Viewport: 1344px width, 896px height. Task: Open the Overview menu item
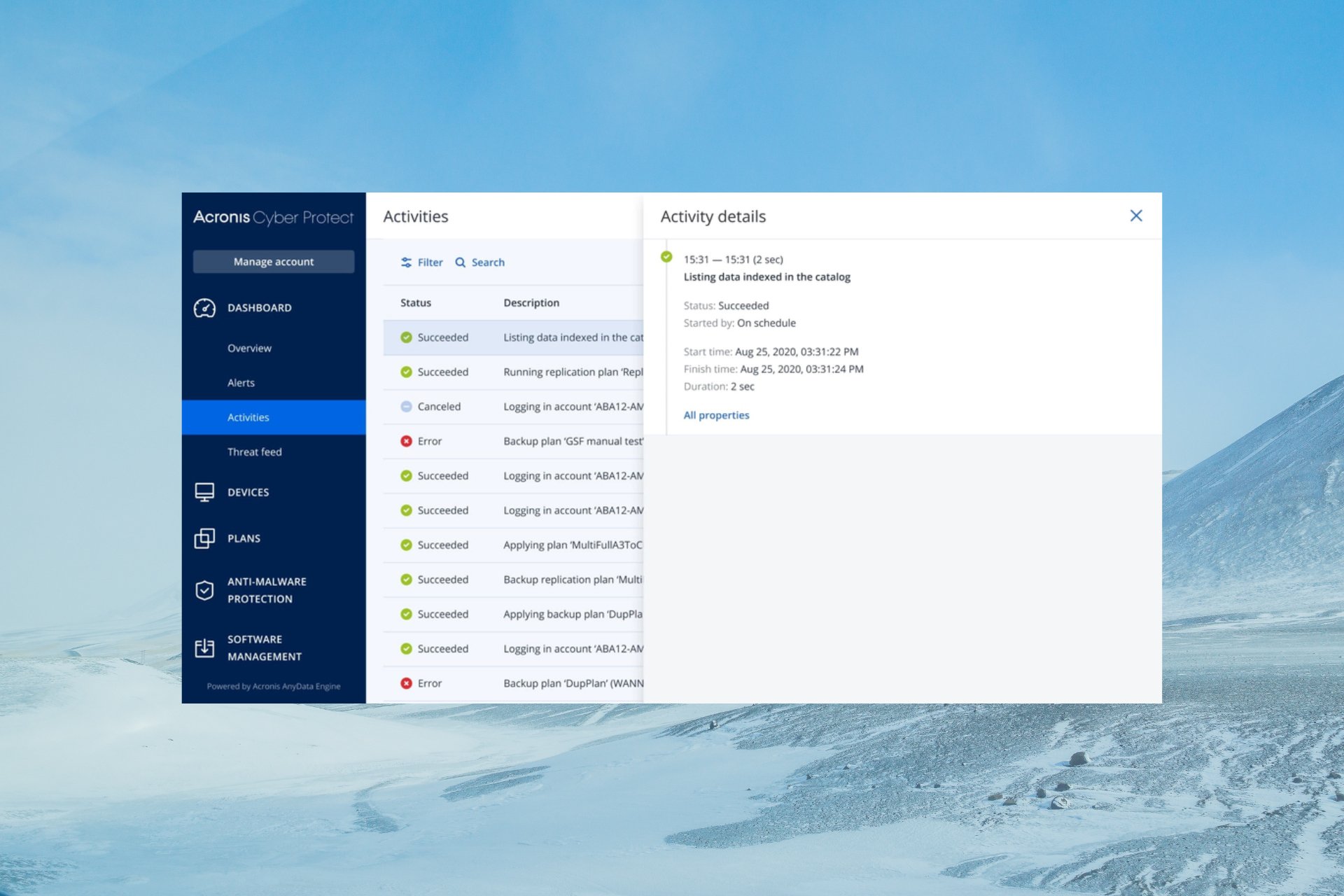coord(249,348)
